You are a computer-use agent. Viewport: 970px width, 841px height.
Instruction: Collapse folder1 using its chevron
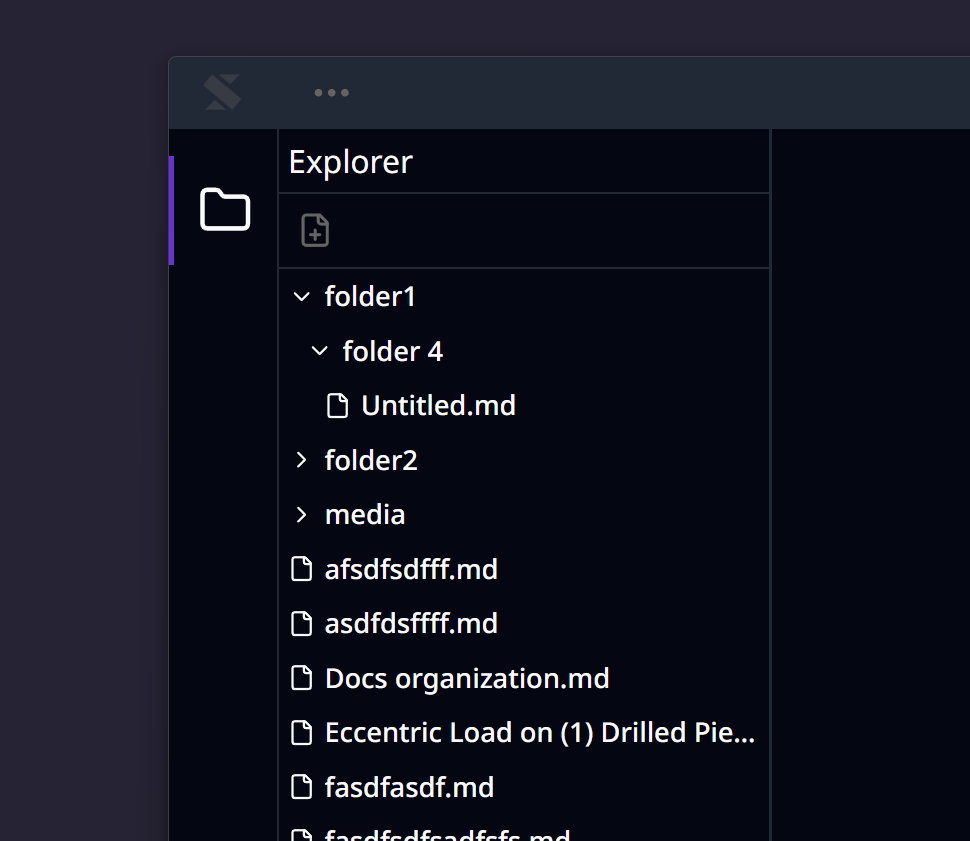click(x=301, y=297)
